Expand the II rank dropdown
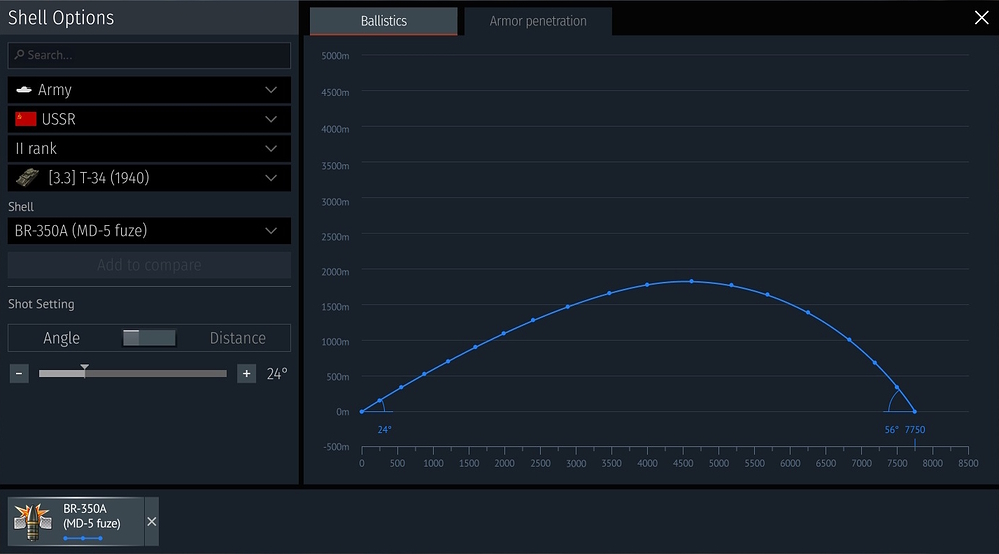Viewport: 999px width, 554px height. tap(270, 149)
